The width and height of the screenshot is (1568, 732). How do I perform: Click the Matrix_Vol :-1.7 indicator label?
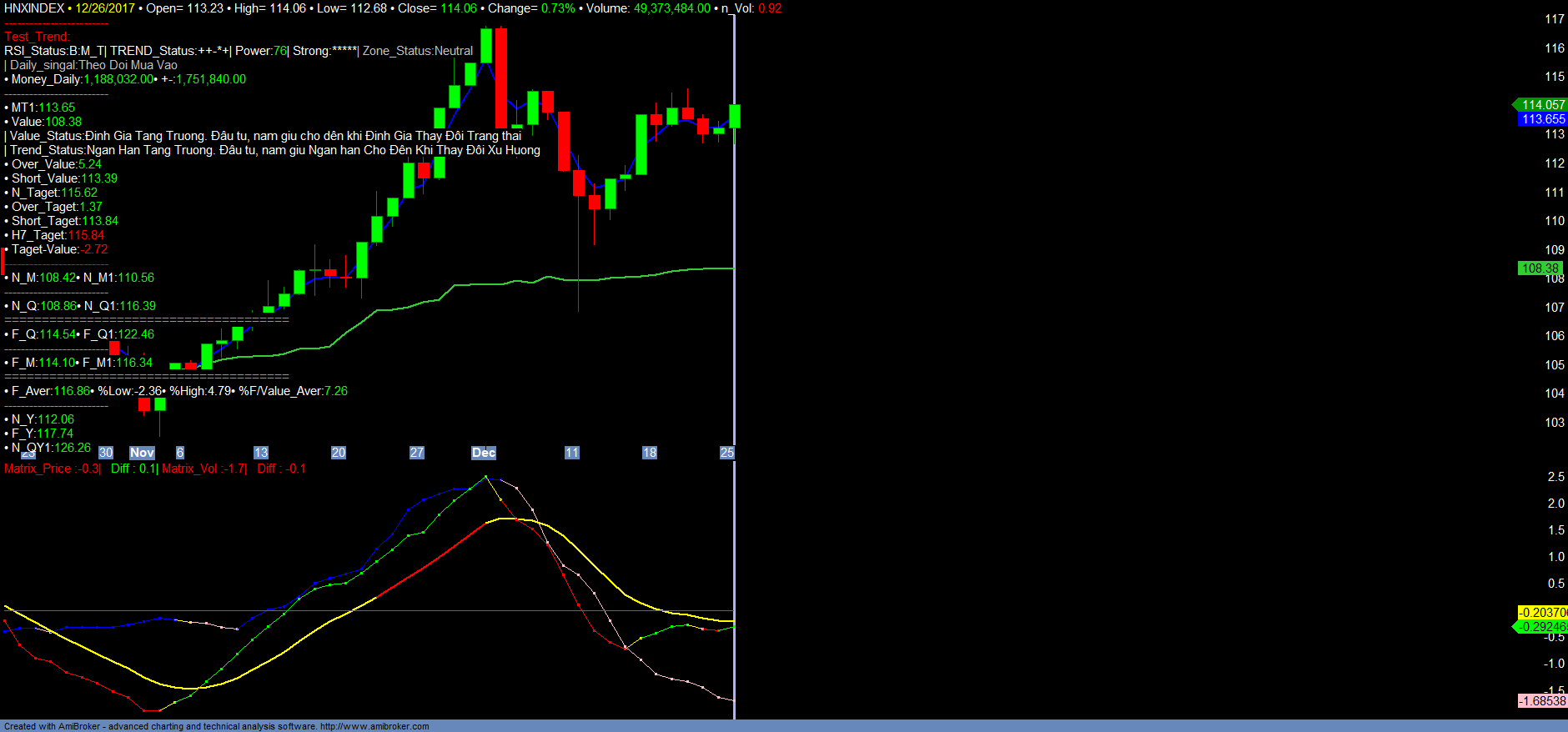click(x=204, y=469)
